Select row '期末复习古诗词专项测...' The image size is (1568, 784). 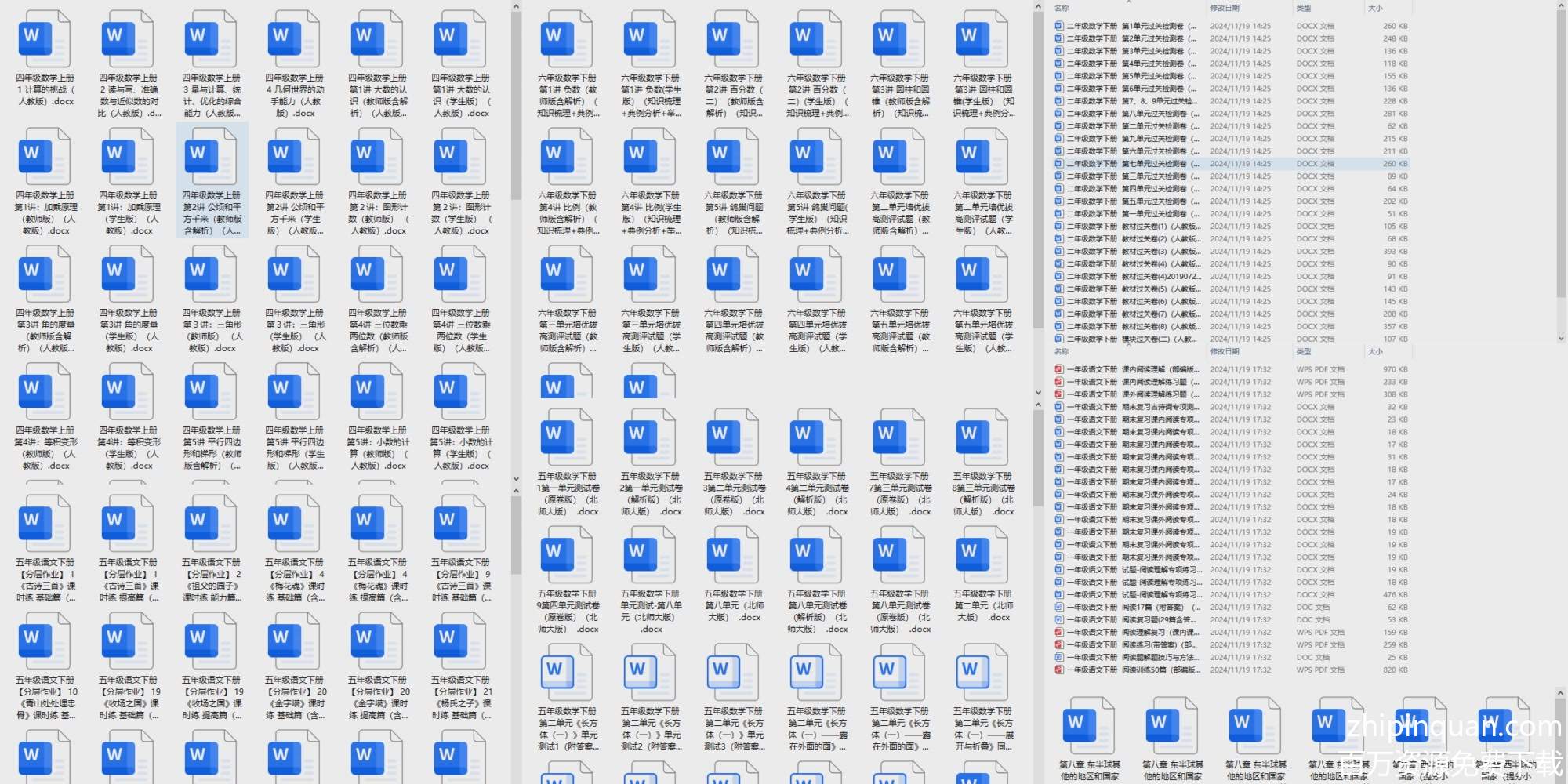click(1231, 407)
